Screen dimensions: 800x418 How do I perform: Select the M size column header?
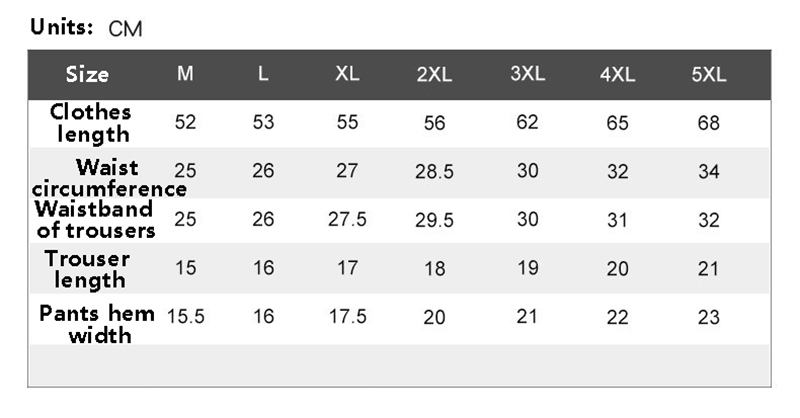click(x=185, y=74)
